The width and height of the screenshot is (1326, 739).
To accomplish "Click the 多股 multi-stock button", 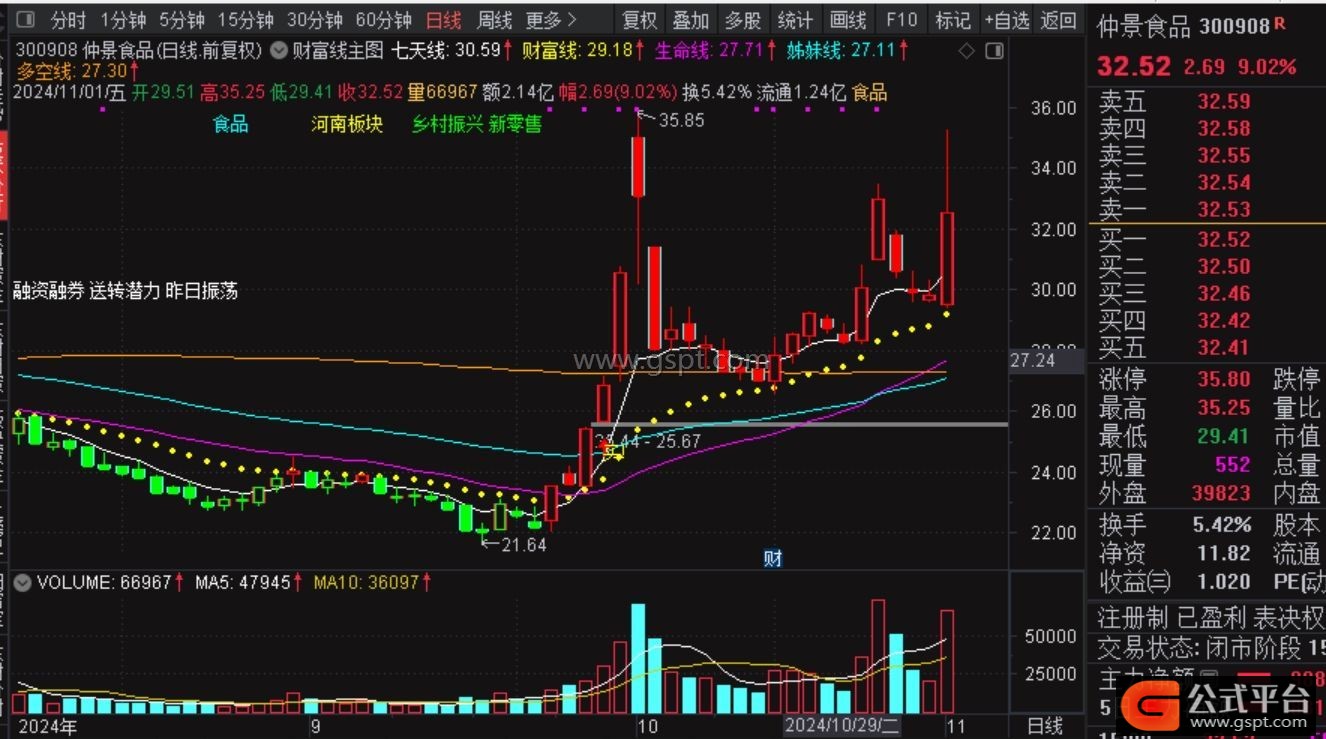I will pyautogui.click(x=743, y=20).
